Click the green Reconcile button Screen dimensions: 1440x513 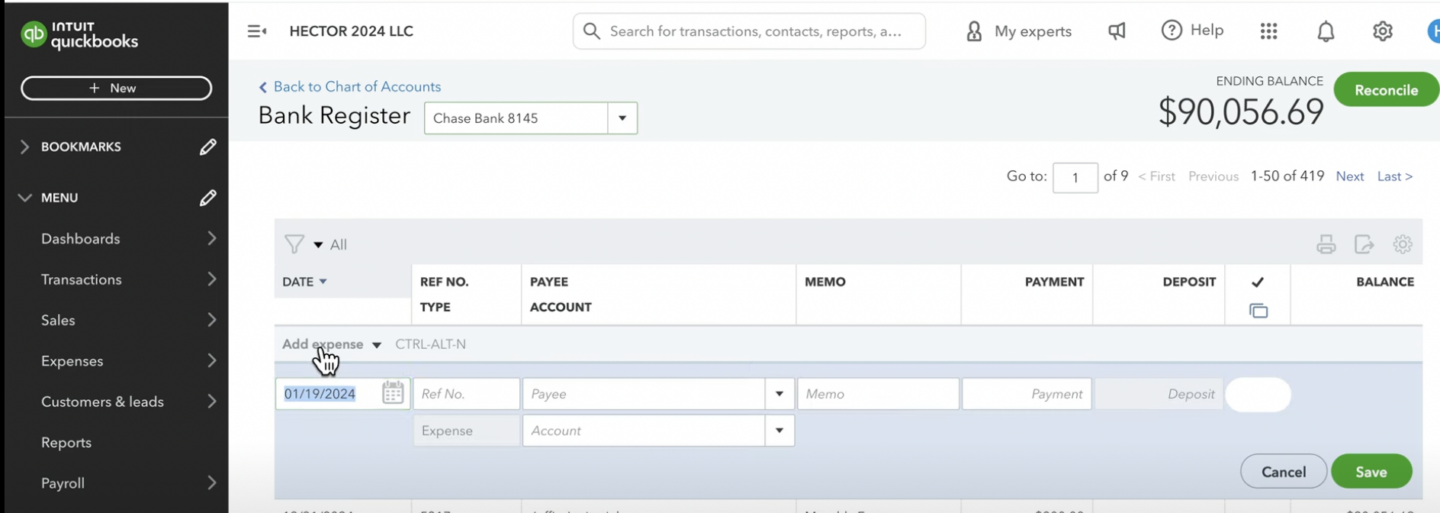[x=1385, y=90]
